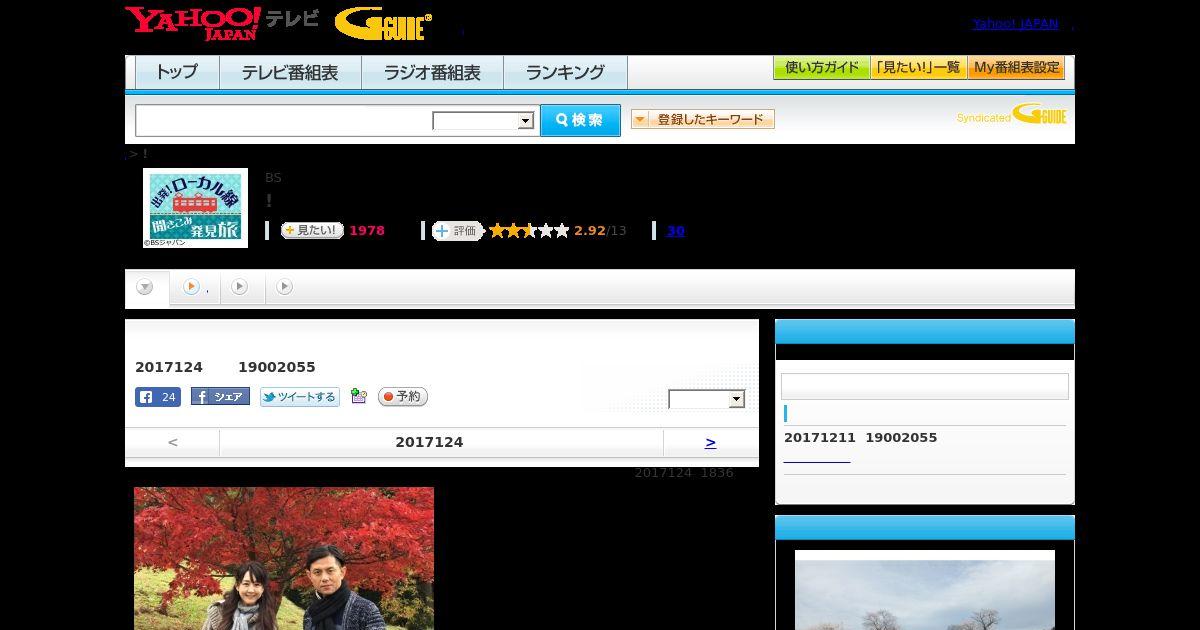Go to the トップ tab
Image resolution: width=1200 pixels, height=630 pixels.
point(177,72)
